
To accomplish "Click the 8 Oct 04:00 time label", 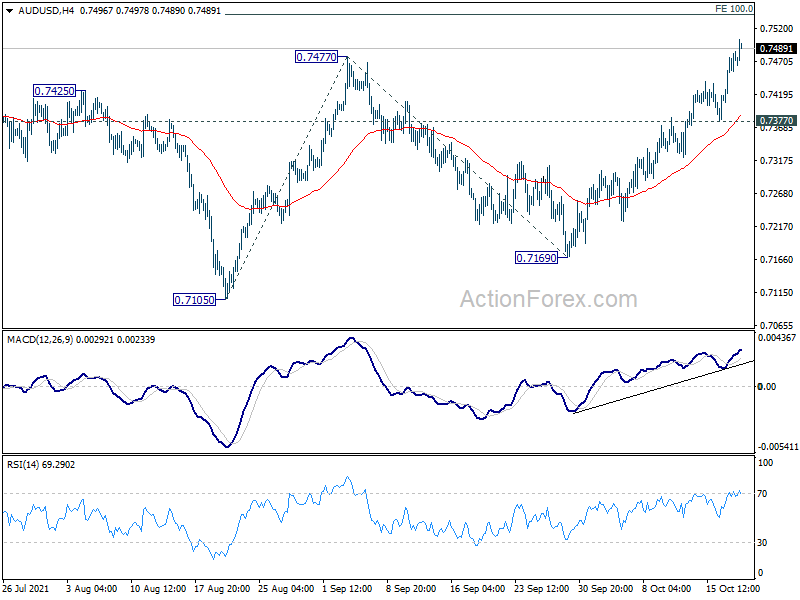I will (666, 588).
